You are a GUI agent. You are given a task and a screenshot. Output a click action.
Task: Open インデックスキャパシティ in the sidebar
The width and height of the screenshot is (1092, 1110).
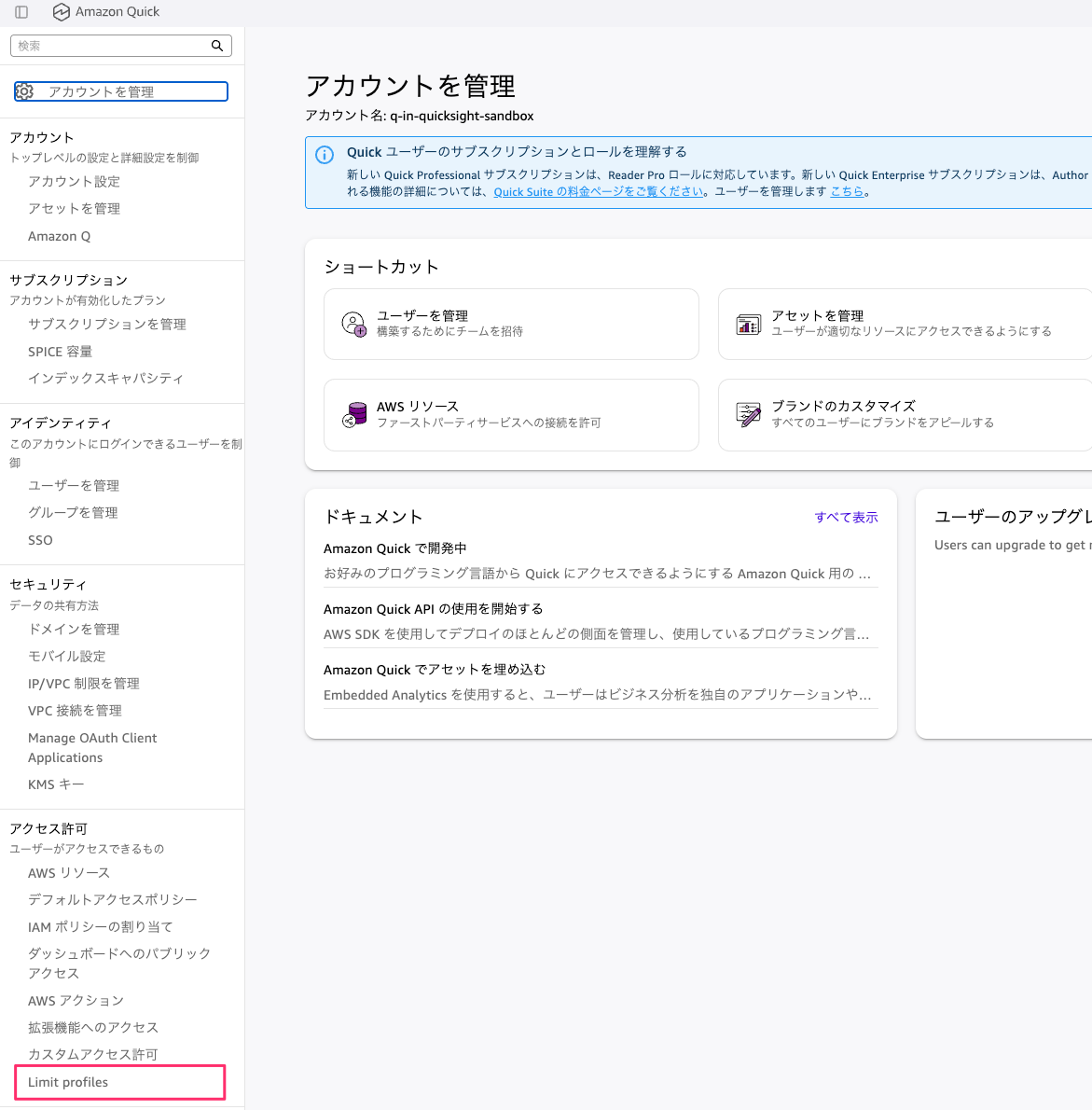click(x=105, y=379)
